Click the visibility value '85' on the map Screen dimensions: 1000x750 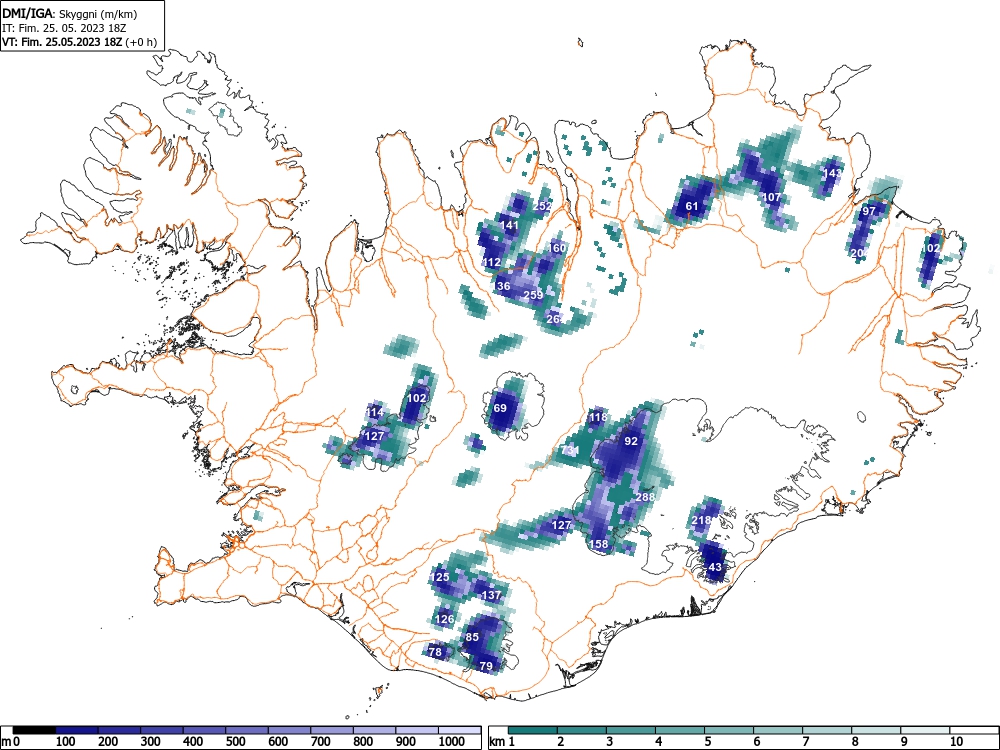472,637
